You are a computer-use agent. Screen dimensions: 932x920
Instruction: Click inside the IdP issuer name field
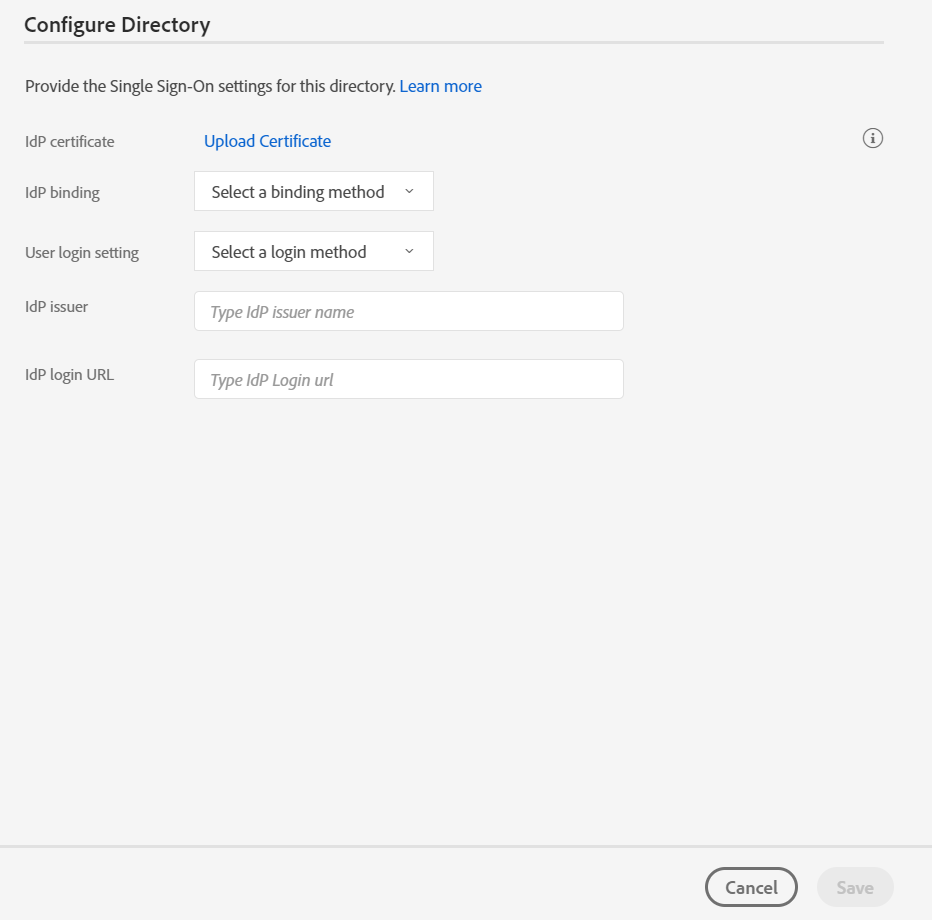tap(408, 311)
